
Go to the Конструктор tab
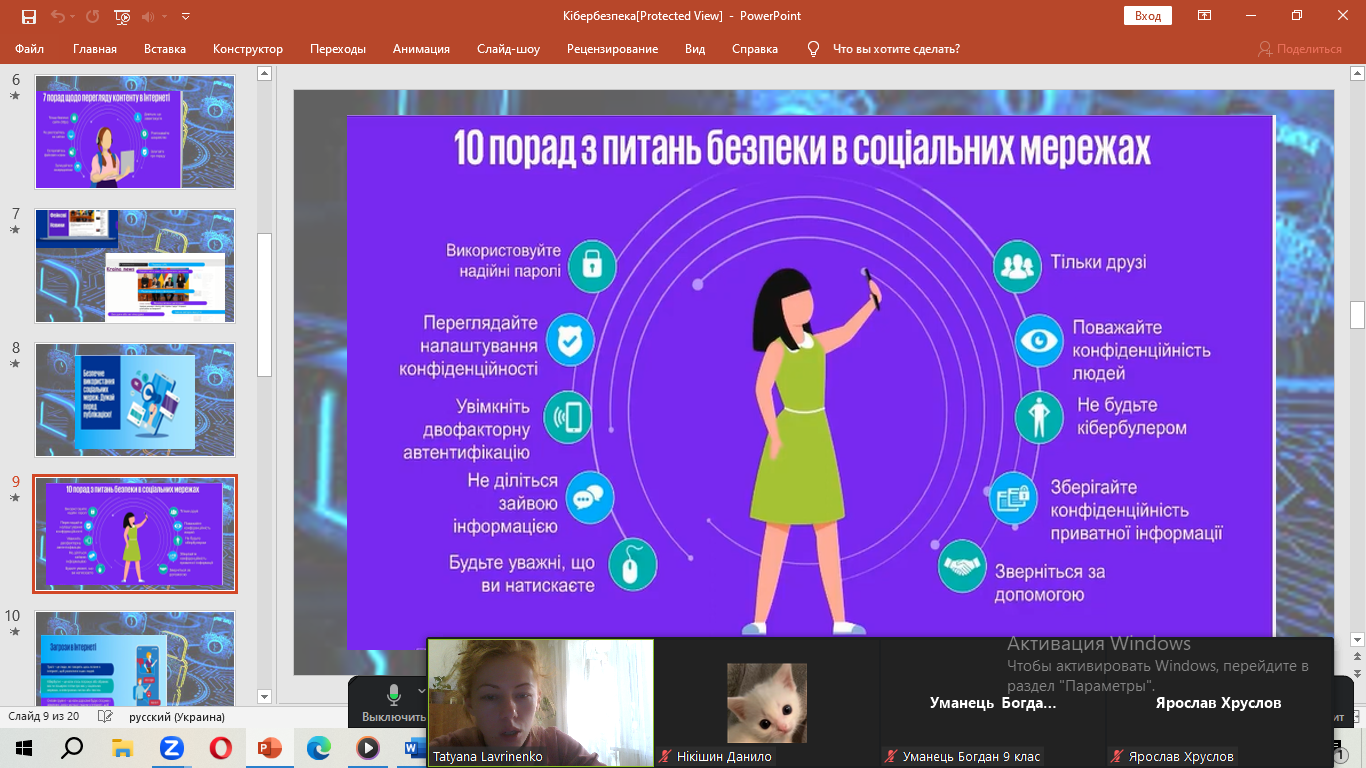pos(248,48)
